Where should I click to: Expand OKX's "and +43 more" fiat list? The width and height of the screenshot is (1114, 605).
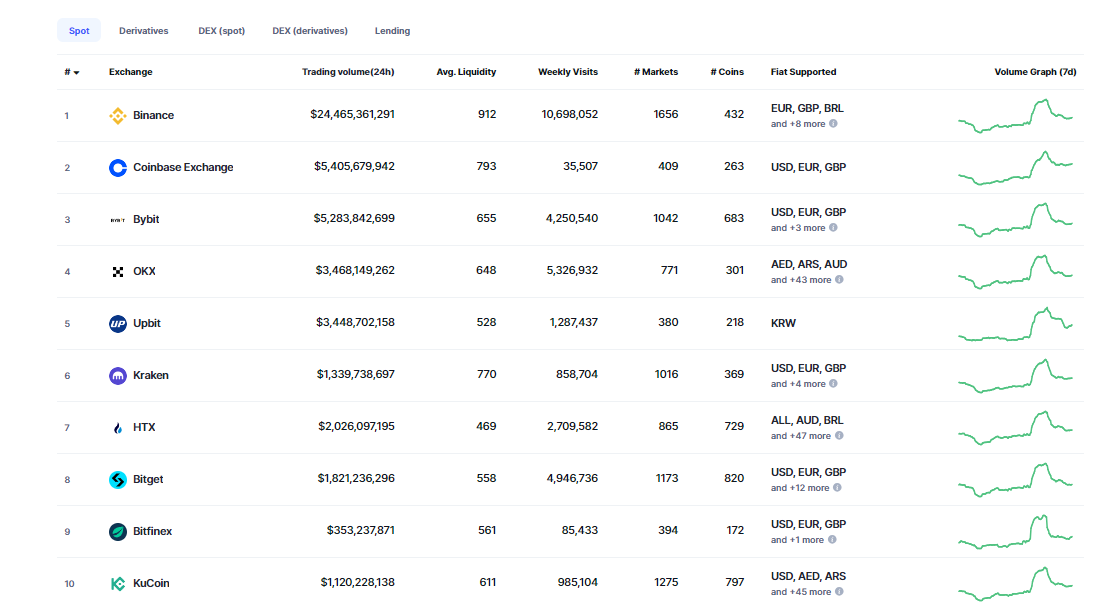(801, 280)
